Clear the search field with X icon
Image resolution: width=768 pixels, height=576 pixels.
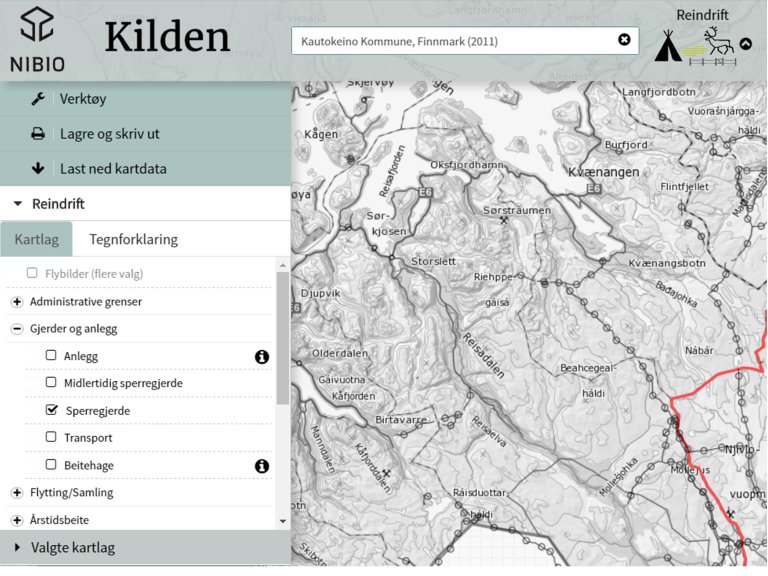coord(624,40)
